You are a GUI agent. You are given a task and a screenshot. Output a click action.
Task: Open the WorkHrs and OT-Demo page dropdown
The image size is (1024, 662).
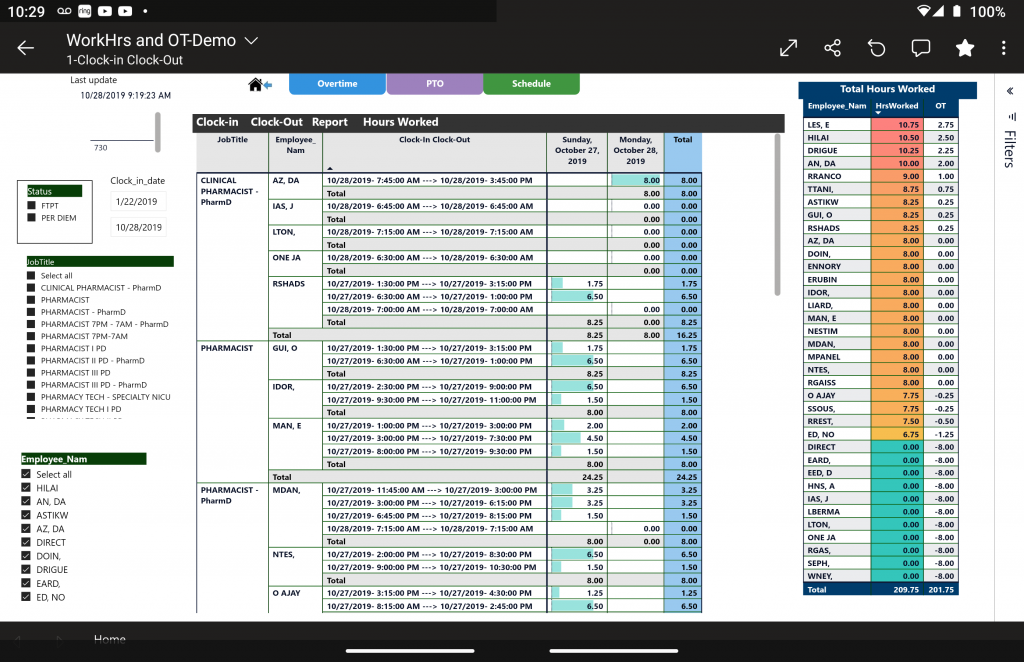252,41
